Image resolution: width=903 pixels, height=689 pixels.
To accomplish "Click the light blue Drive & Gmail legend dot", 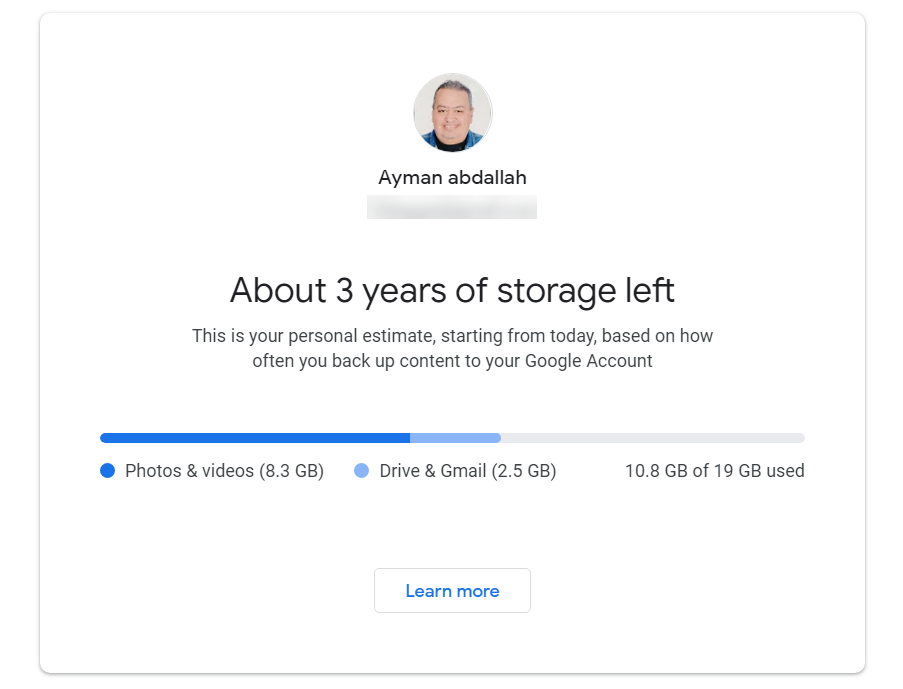I will coord(362,471).
